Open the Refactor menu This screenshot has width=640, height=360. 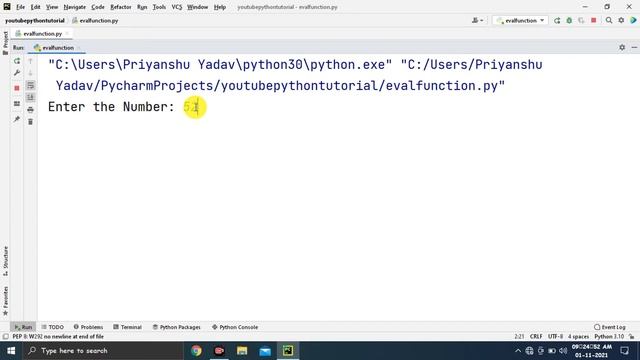121,7
